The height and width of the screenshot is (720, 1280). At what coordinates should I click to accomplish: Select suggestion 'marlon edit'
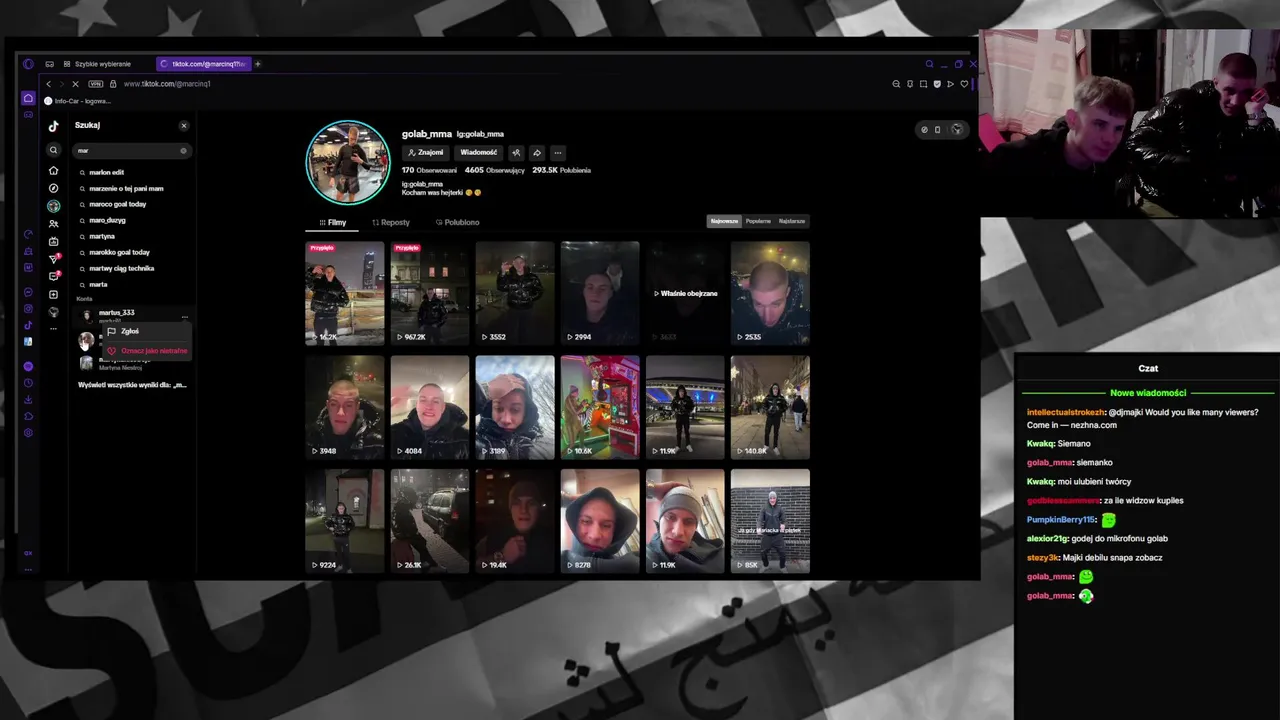click(106, 172)
